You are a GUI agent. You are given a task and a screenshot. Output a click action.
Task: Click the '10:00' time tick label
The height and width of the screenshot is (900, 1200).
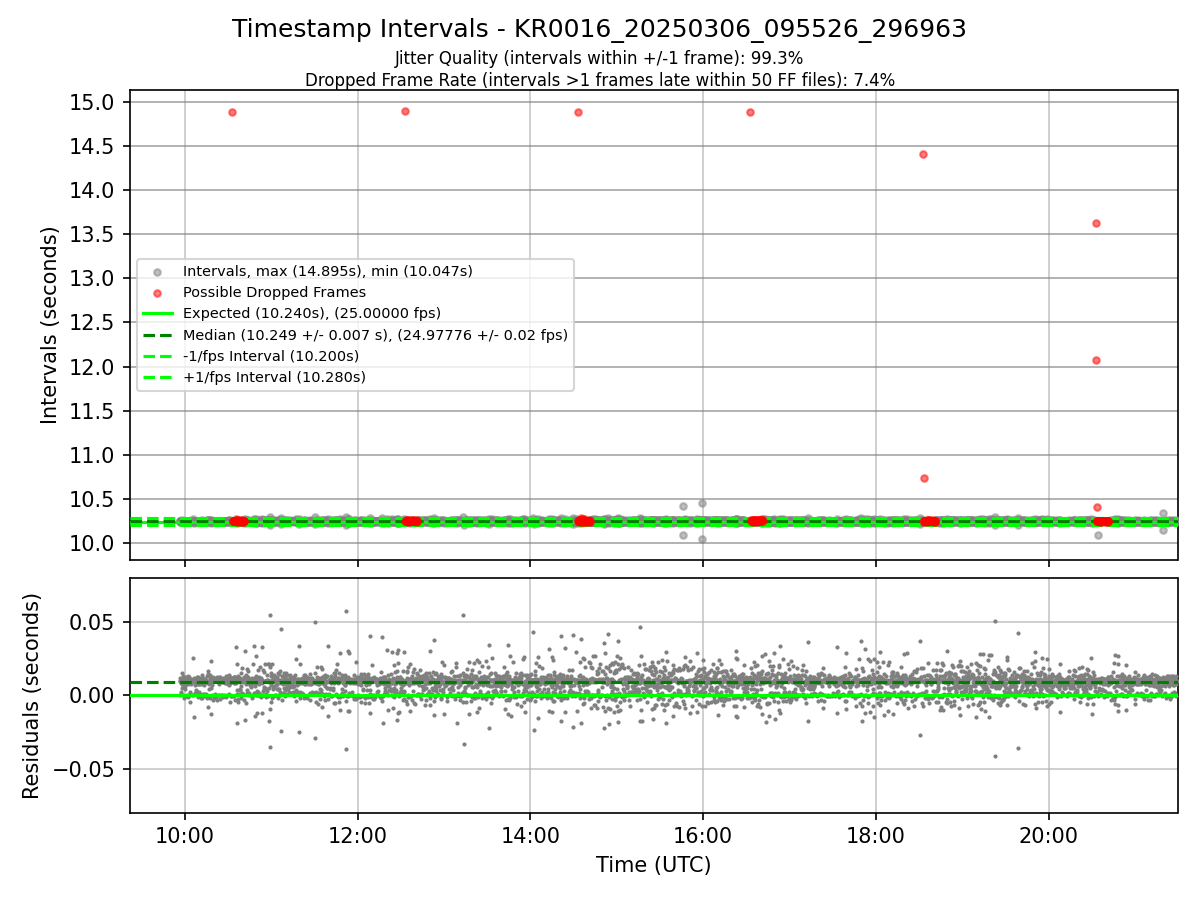point(184,834)
